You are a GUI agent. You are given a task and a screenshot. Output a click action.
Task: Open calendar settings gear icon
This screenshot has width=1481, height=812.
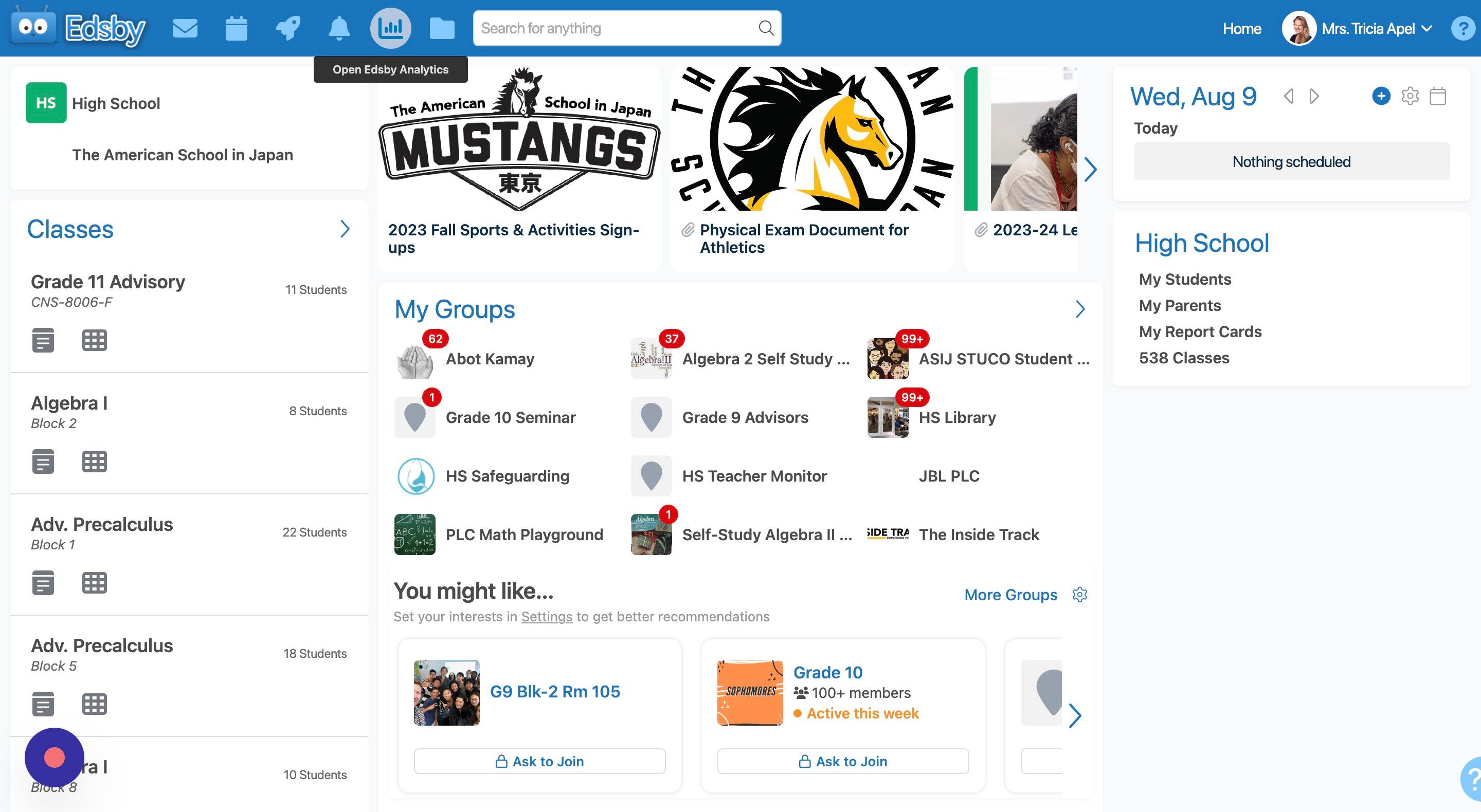(1410, 96)
